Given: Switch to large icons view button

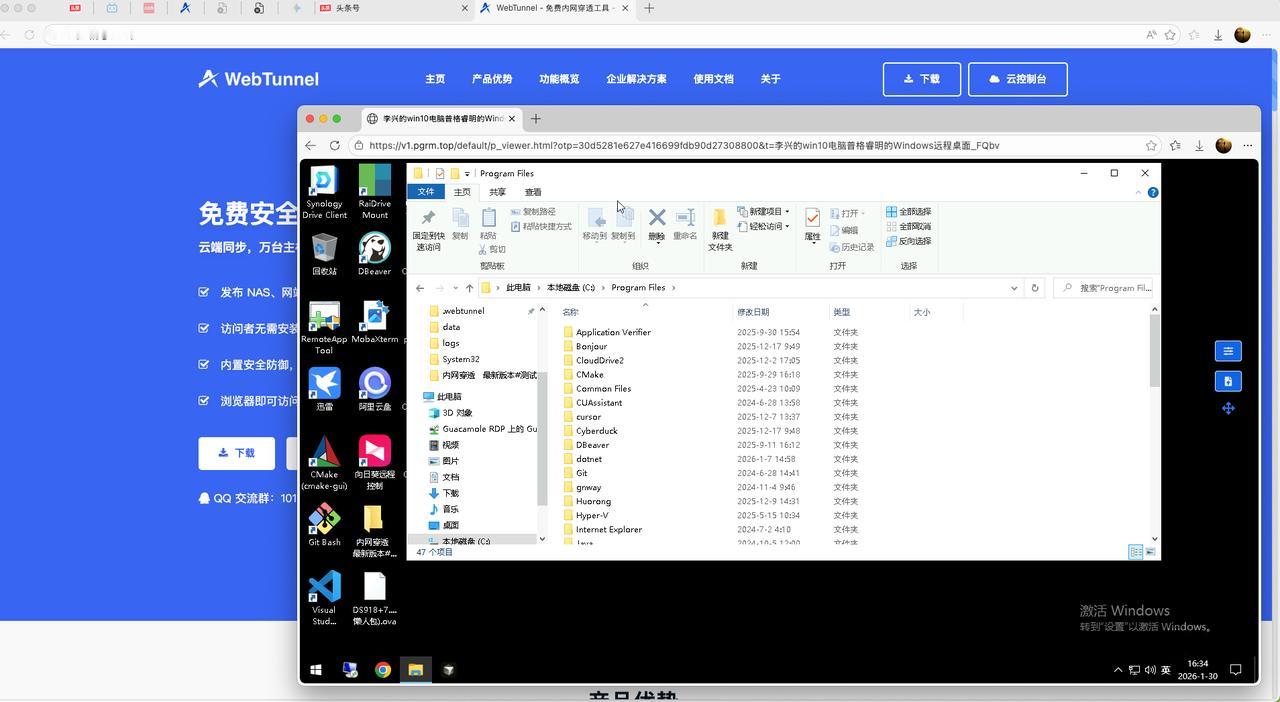Looking at the screenshot, I should pos(1150,552).
